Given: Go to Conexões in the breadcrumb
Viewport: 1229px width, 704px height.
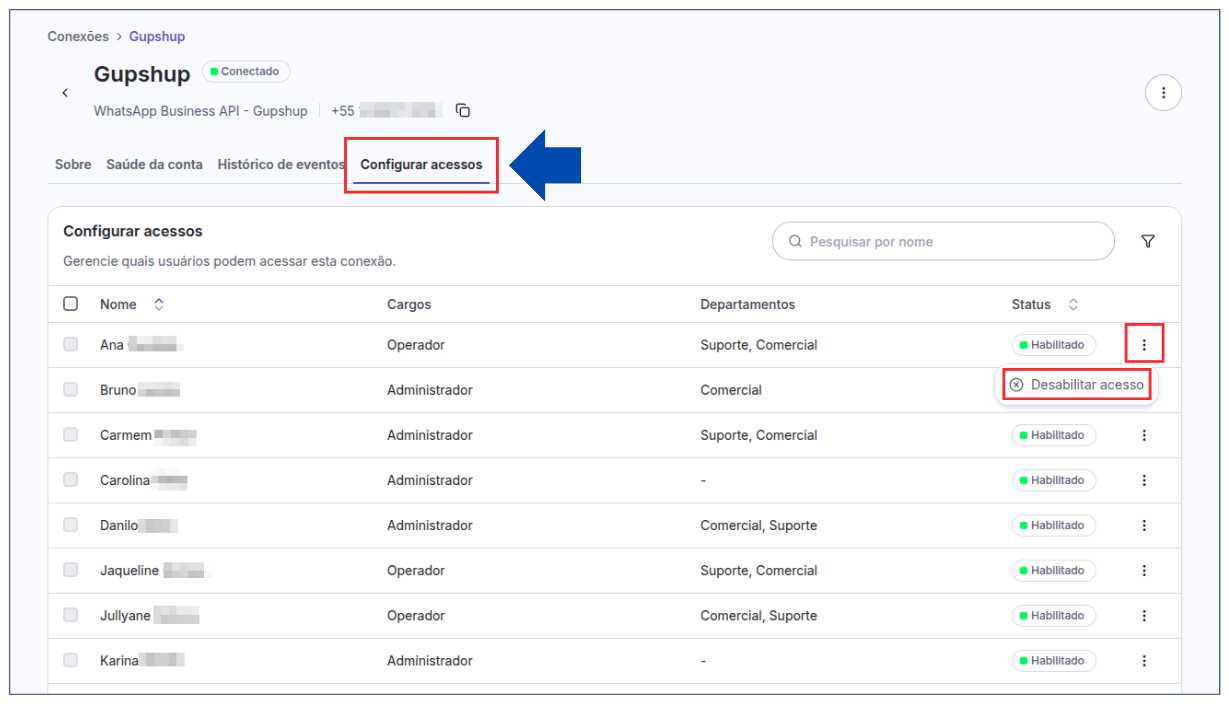Looking at the screenshot, I should [78, 37].
